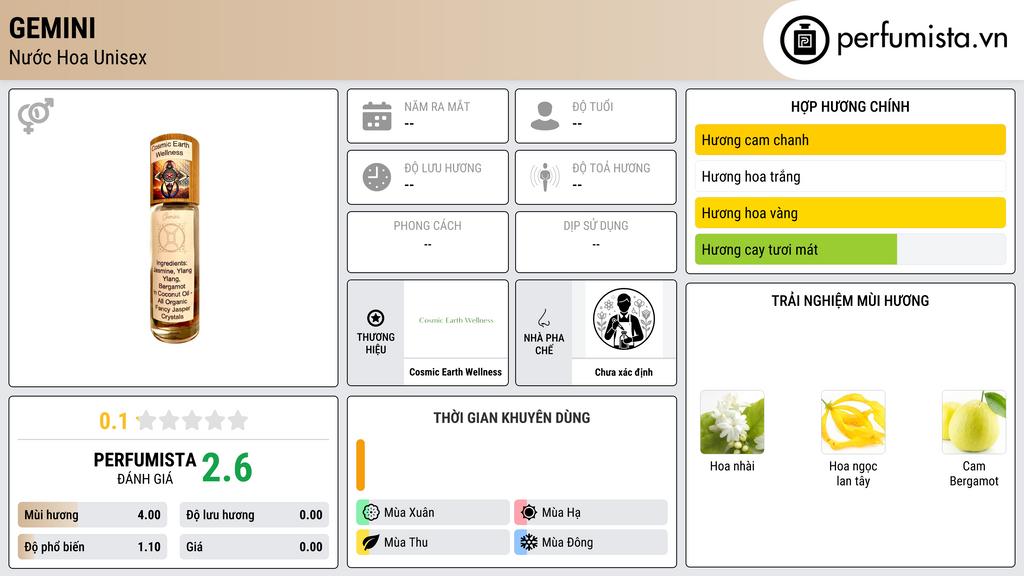Image resolution: width=1024 pixels, height=576 pixels.
Task: Click the Độ lưu hương 0.00 score bar
Action: click(x=254, y=515)
